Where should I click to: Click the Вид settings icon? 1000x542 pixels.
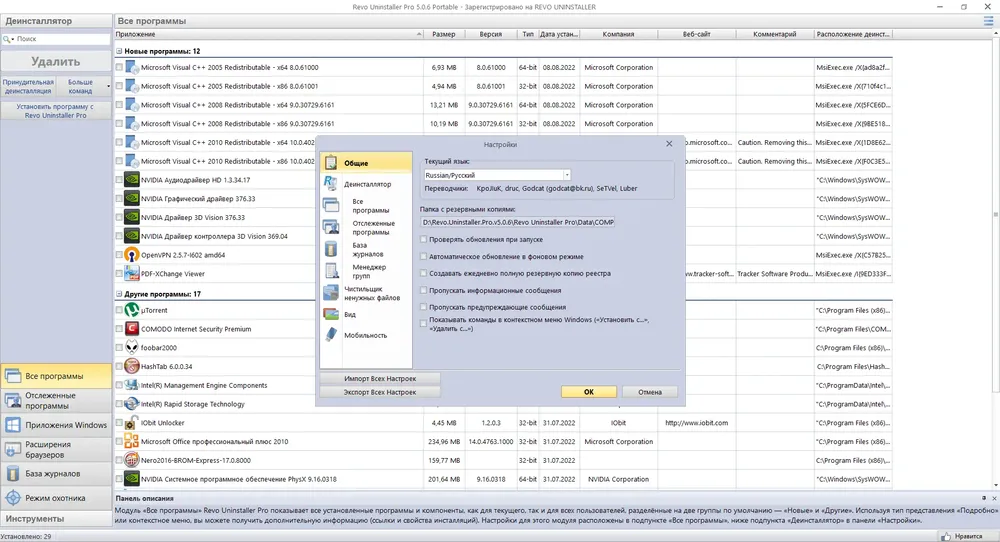click(331, 314)
